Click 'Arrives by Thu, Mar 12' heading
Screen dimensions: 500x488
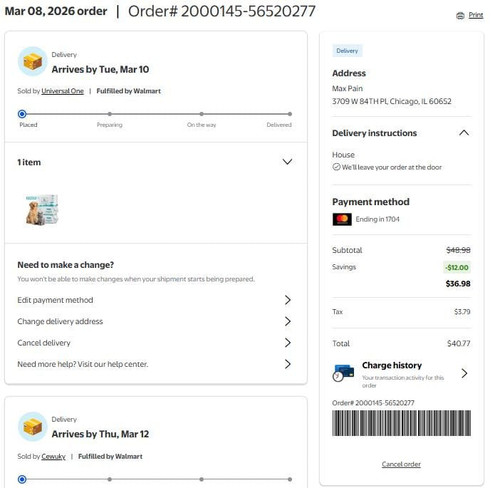[100, 434]
